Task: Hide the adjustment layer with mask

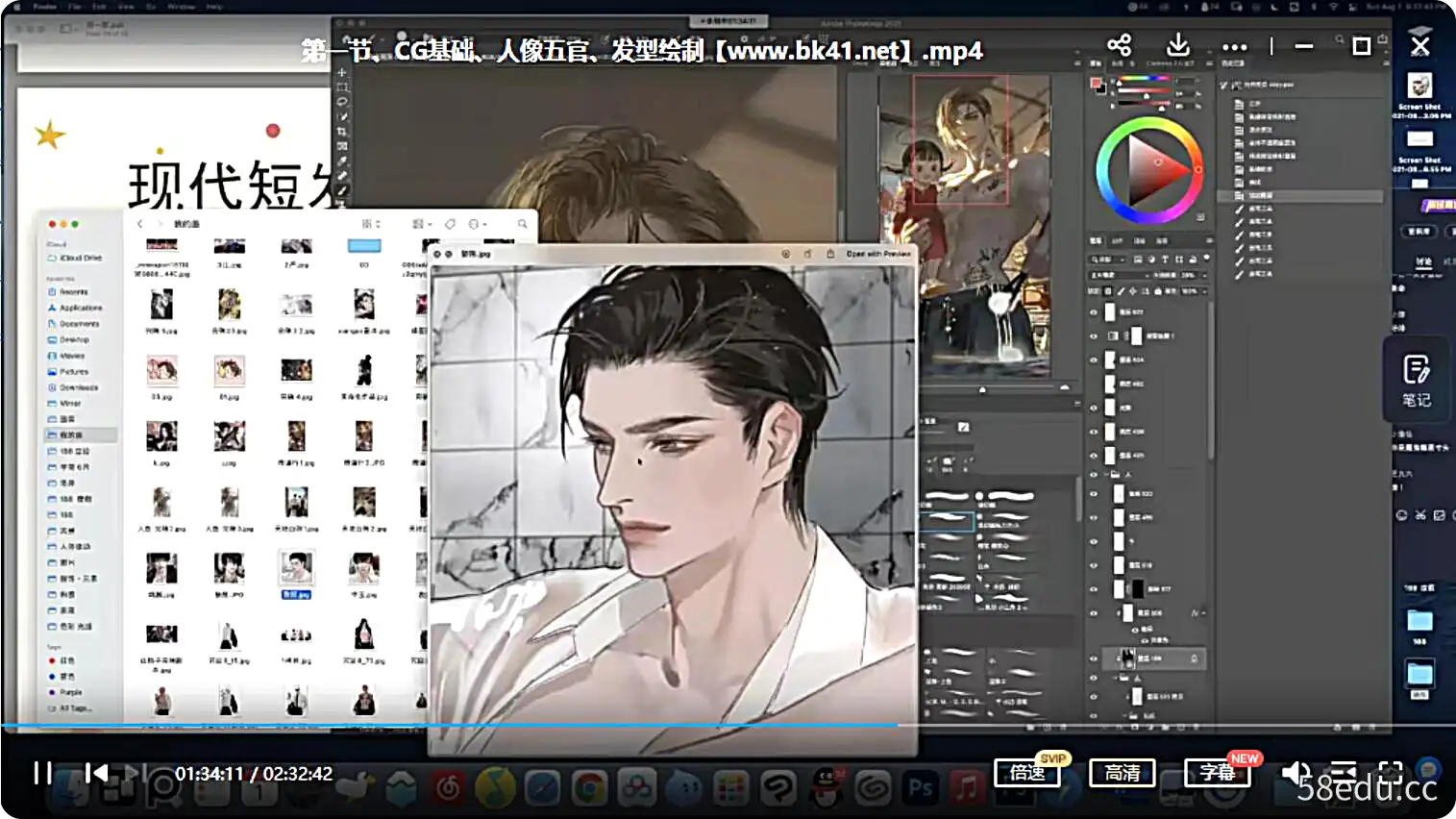Action: pos(1094,336)
